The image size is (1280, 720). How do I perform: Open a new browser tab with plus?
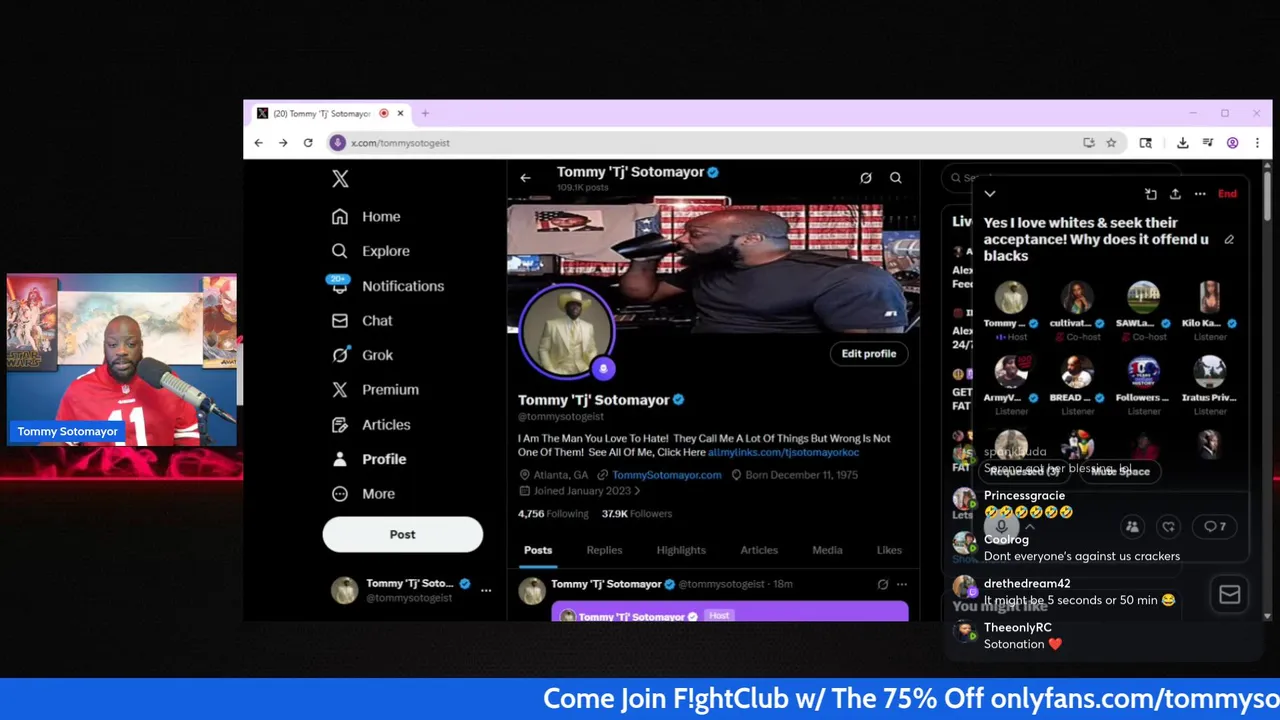pos(425,113)
